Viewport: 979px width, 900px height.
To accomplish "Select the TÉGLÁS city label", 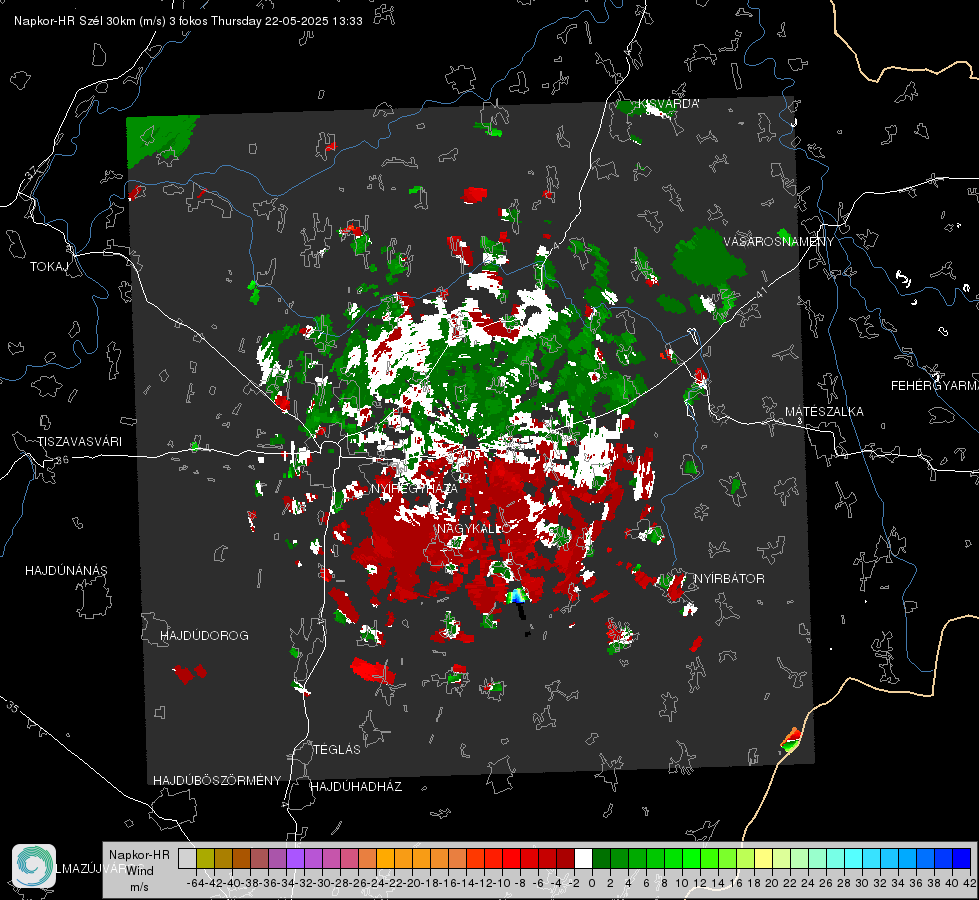I will click(337, 749).
